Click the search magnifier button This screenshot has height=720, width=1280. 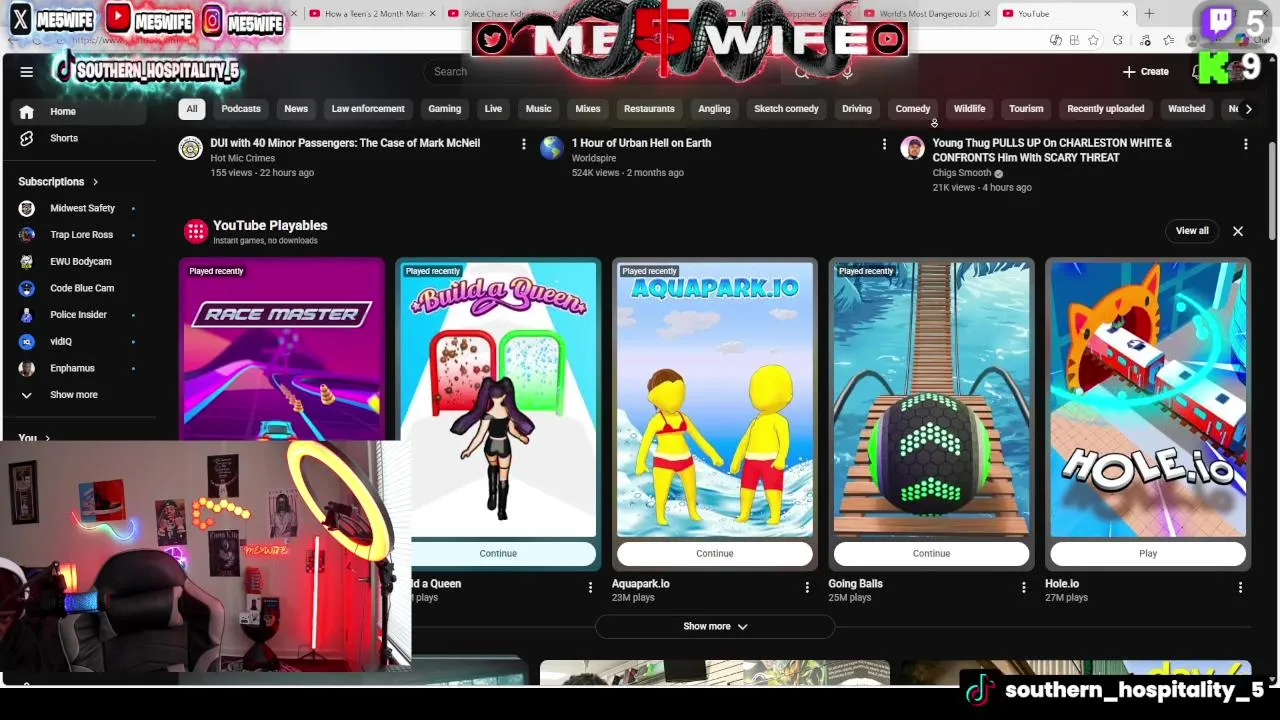pyautogui.click(x=801, y=72)
